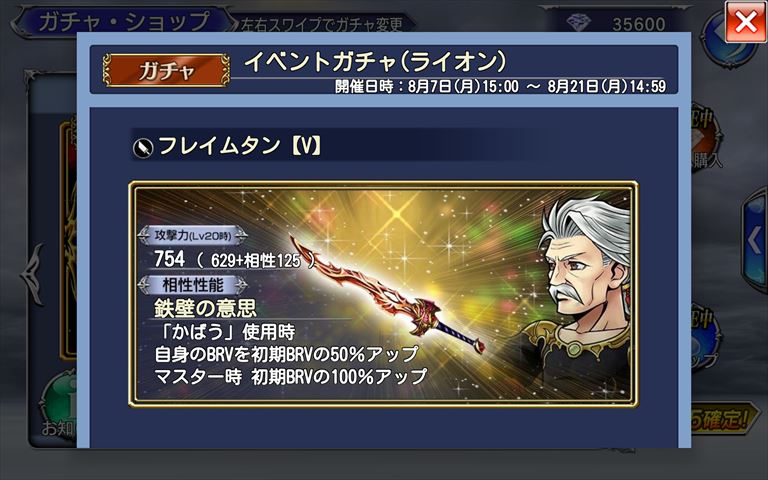Click the 攻撃力 stat label
768x480 pixels.
(x=192, y=236)
